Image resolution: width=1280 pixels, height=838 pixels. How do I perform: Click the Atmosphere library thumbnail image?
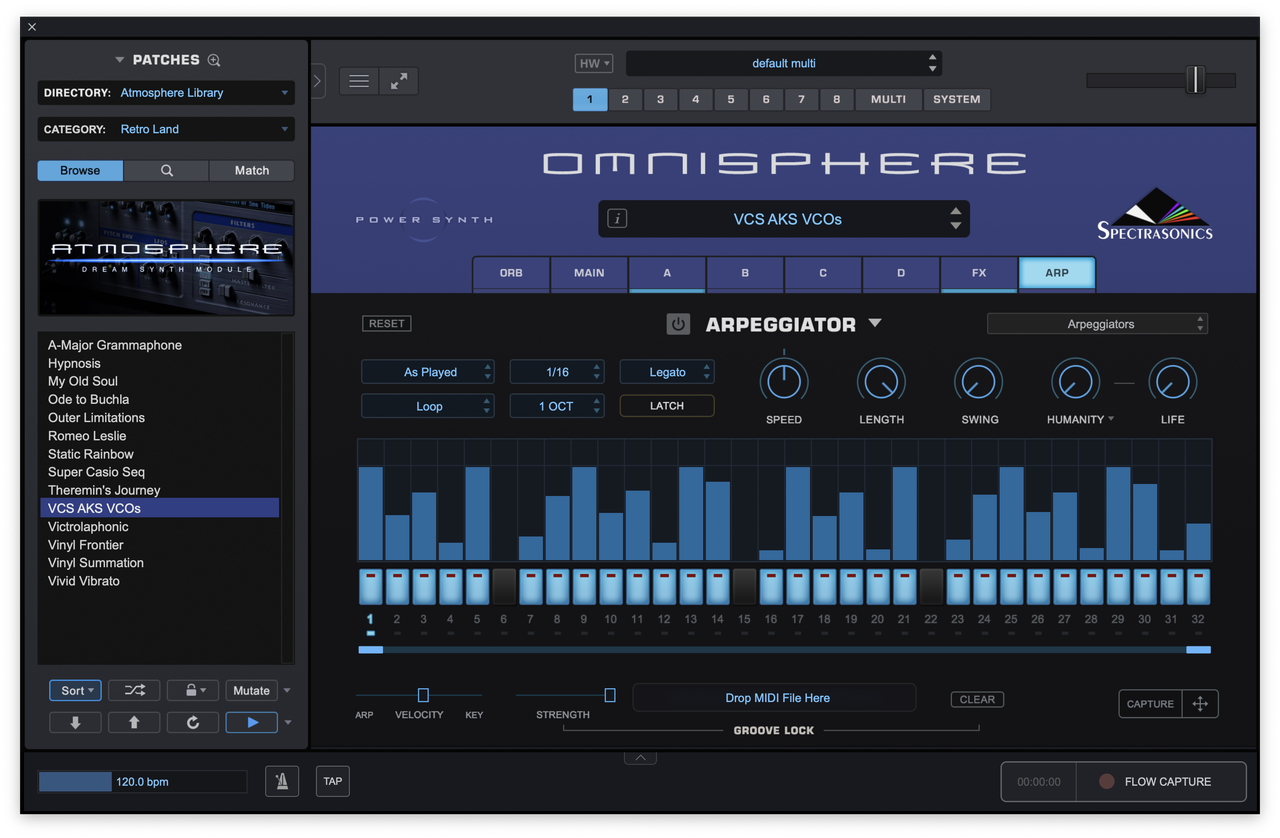click(x=166, y=257)
